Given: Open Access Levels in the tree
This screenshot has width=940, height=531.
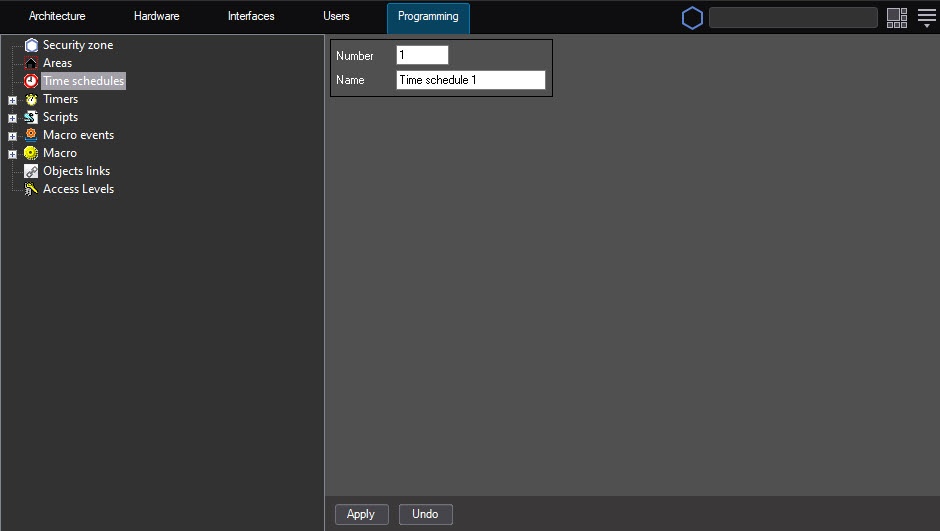Looking at the screenshot, I should point(79,189).
